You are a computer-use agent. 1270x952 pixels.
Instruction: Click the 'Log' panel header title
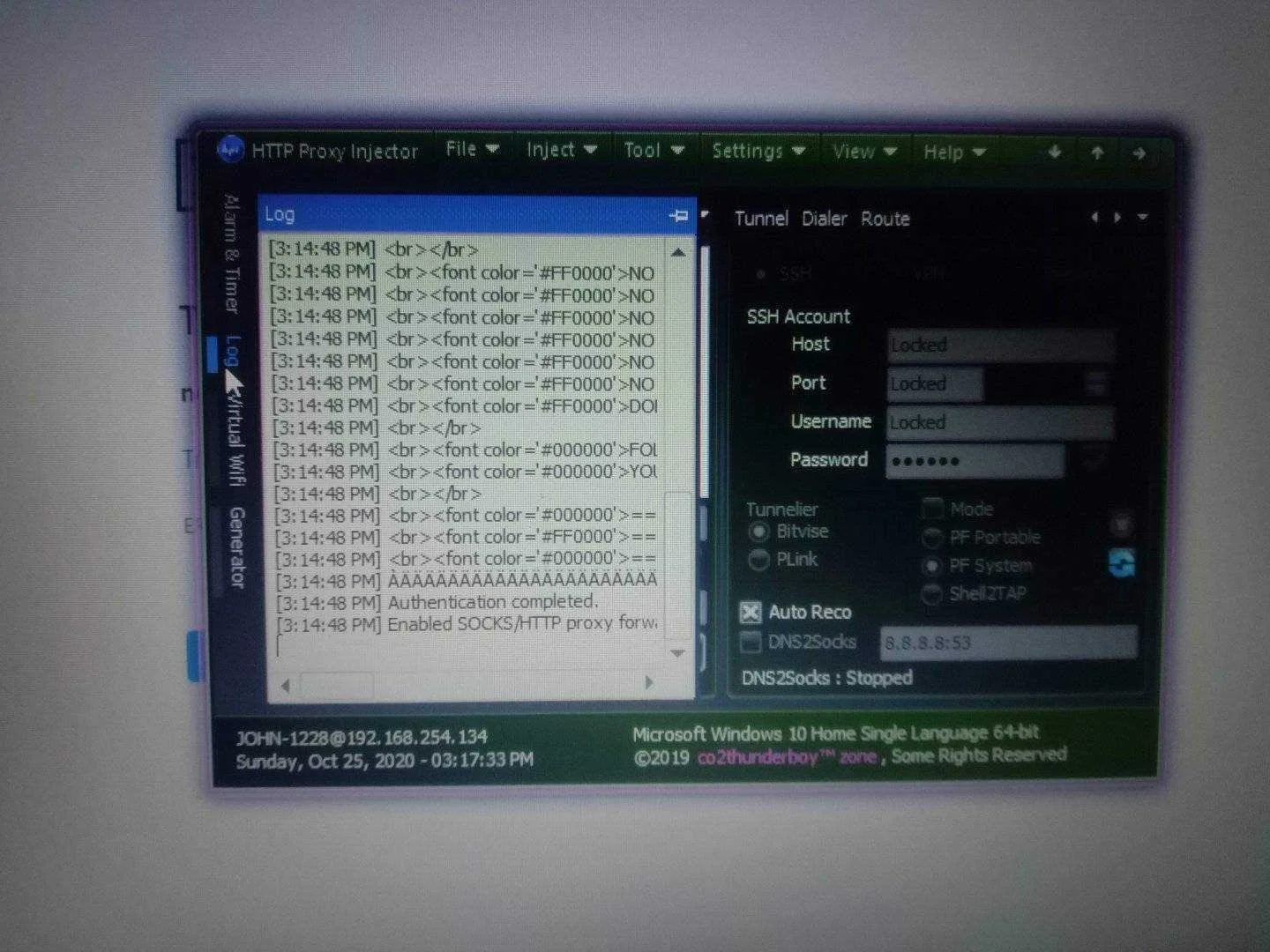280,214
